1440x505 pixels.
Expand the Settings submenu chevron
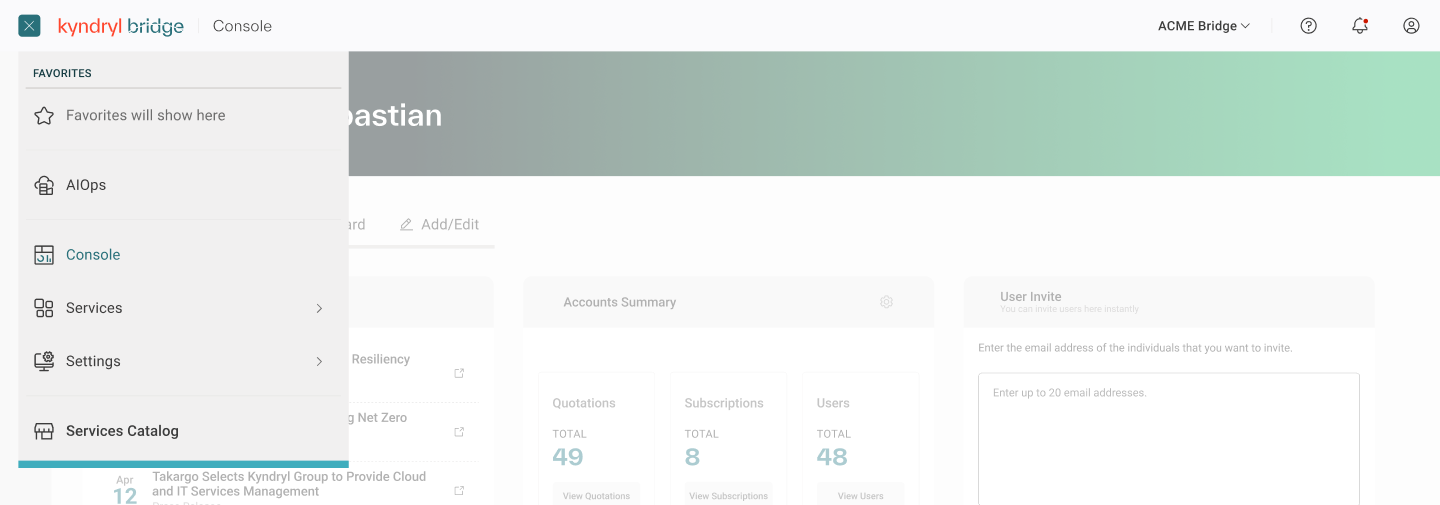319,361
